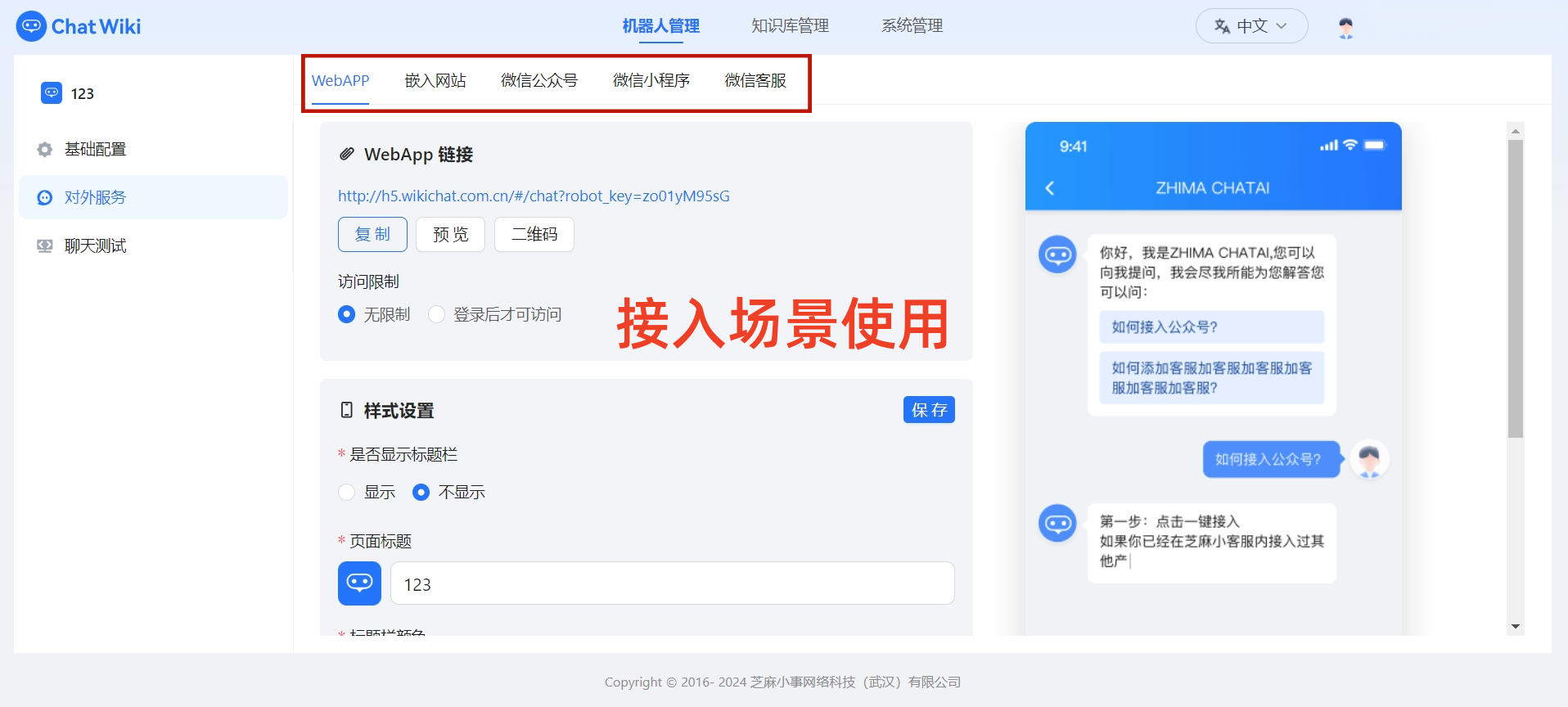Click the 聊天测试 monitor icon

coord(45,246)
